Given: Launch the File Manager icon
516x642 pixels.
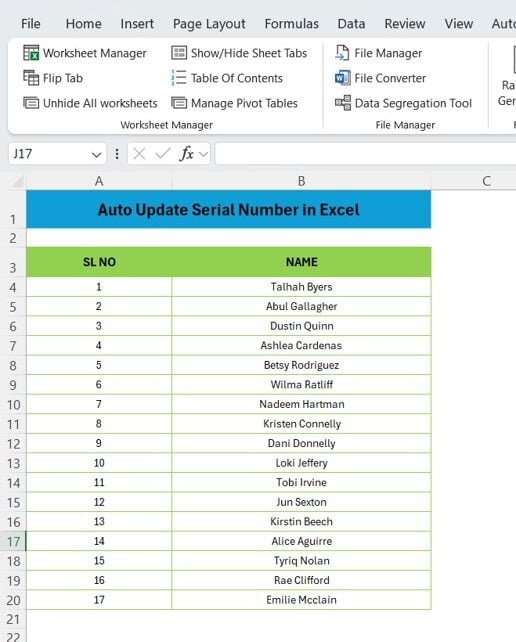Looking at the screenshot, I should tap(342, 53).
